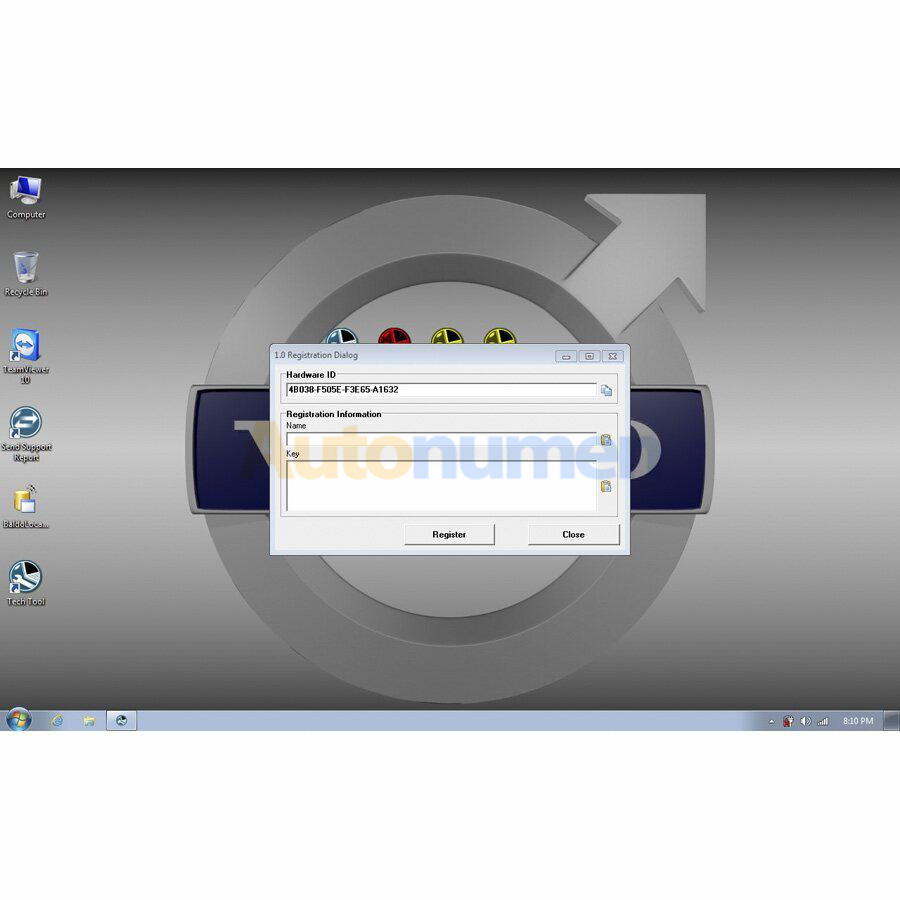This screenshot has height=900, width=900.
Task: Click the red round icon behind dialog
Action: [x=394, y=336]
